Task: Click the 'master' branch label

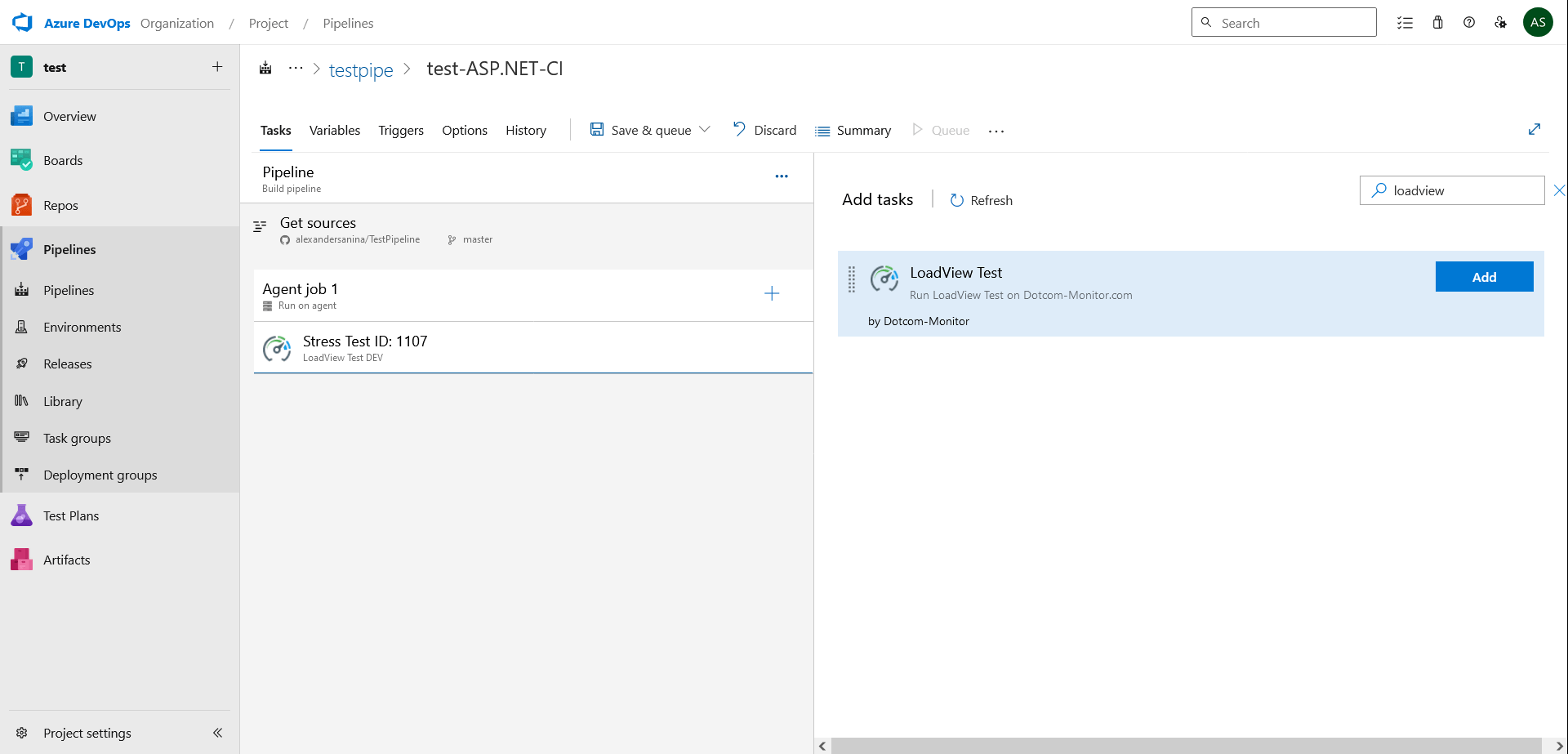Action: click(478, 239)
